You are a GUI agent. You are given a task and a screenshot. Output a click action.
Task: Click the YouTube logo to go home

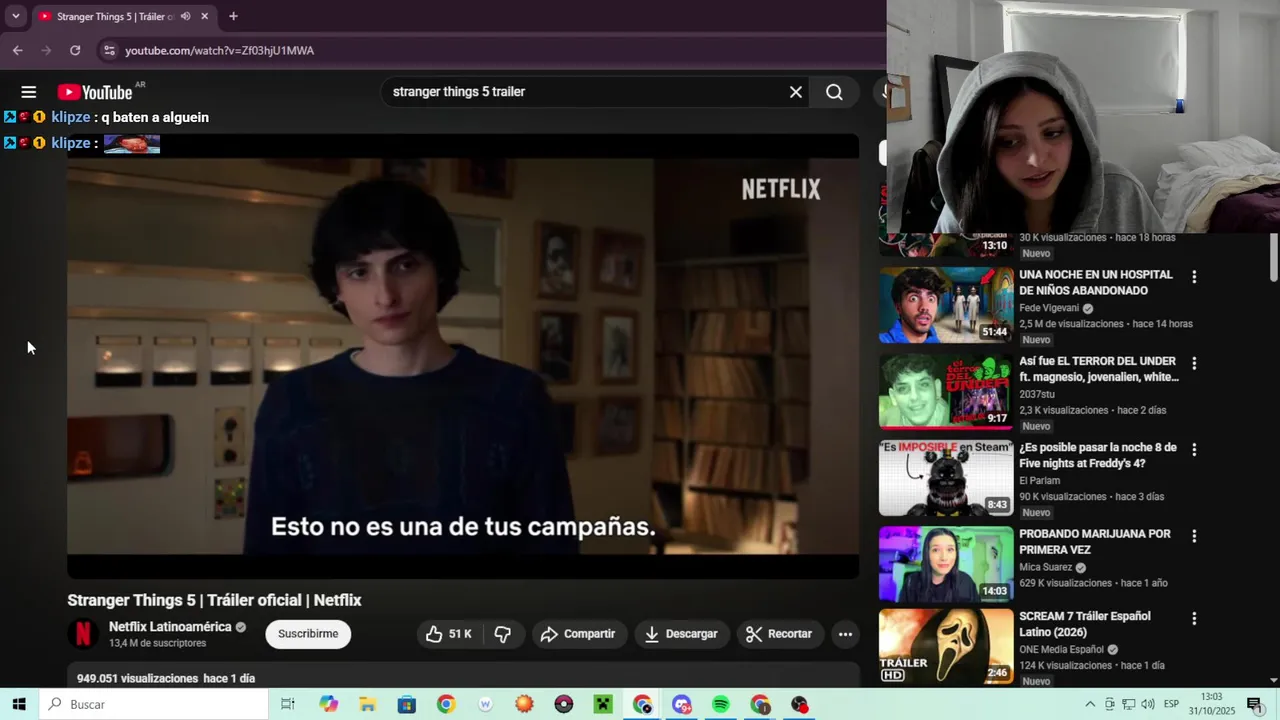[x=94, y=92]
